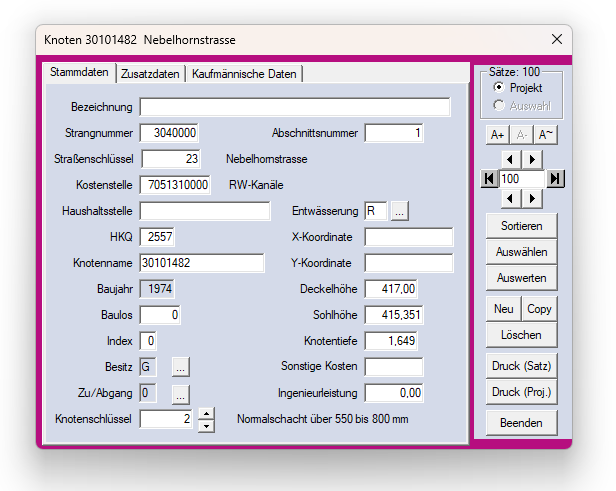Open the Zu/Abgang selection button
The height and width of the screenshot is (491, 616).
pyautogui.click(x=179, y=393)
